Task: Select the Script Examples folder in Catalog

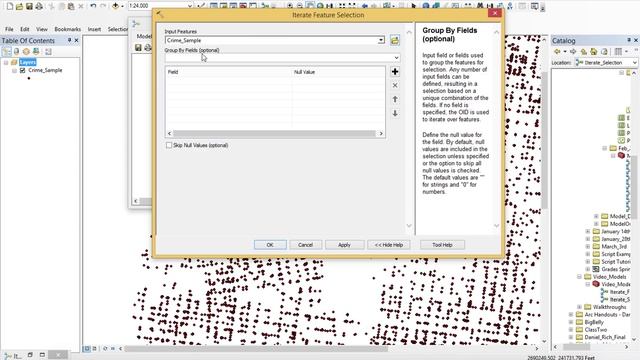Action: tap(616, 254)
